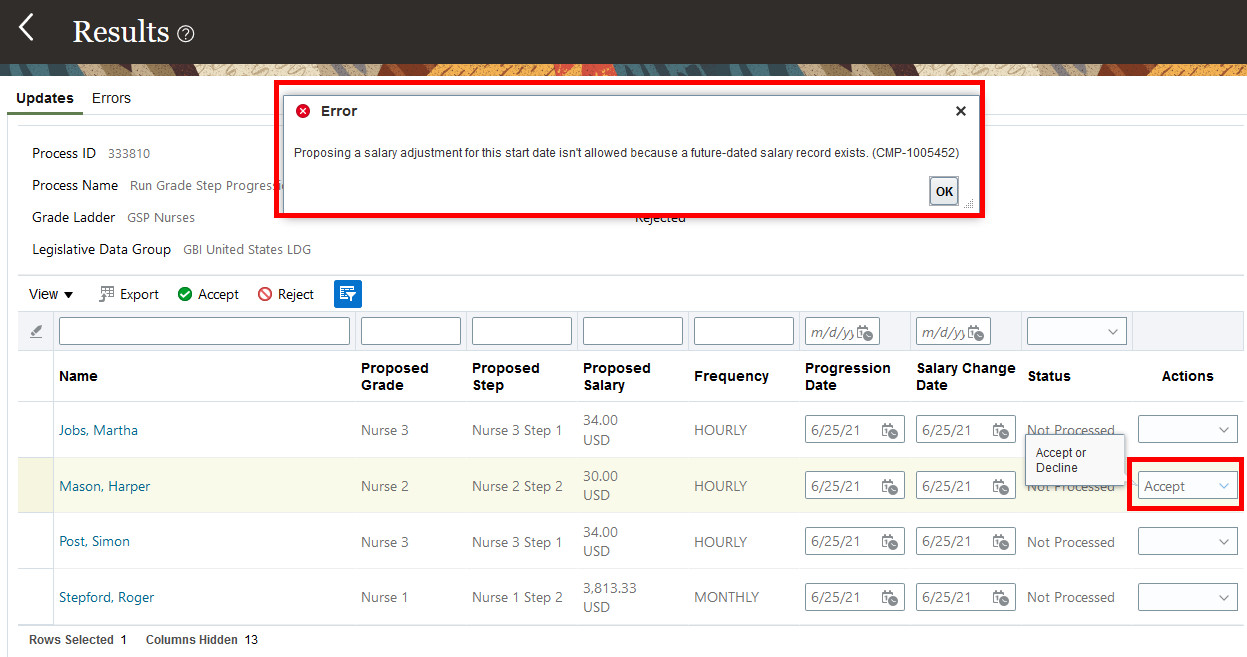Select the Nurse 3 Step 1 cell for Jobs, Martha
The height and width of the screenshot is (657, 1247).
coord(517,430)
